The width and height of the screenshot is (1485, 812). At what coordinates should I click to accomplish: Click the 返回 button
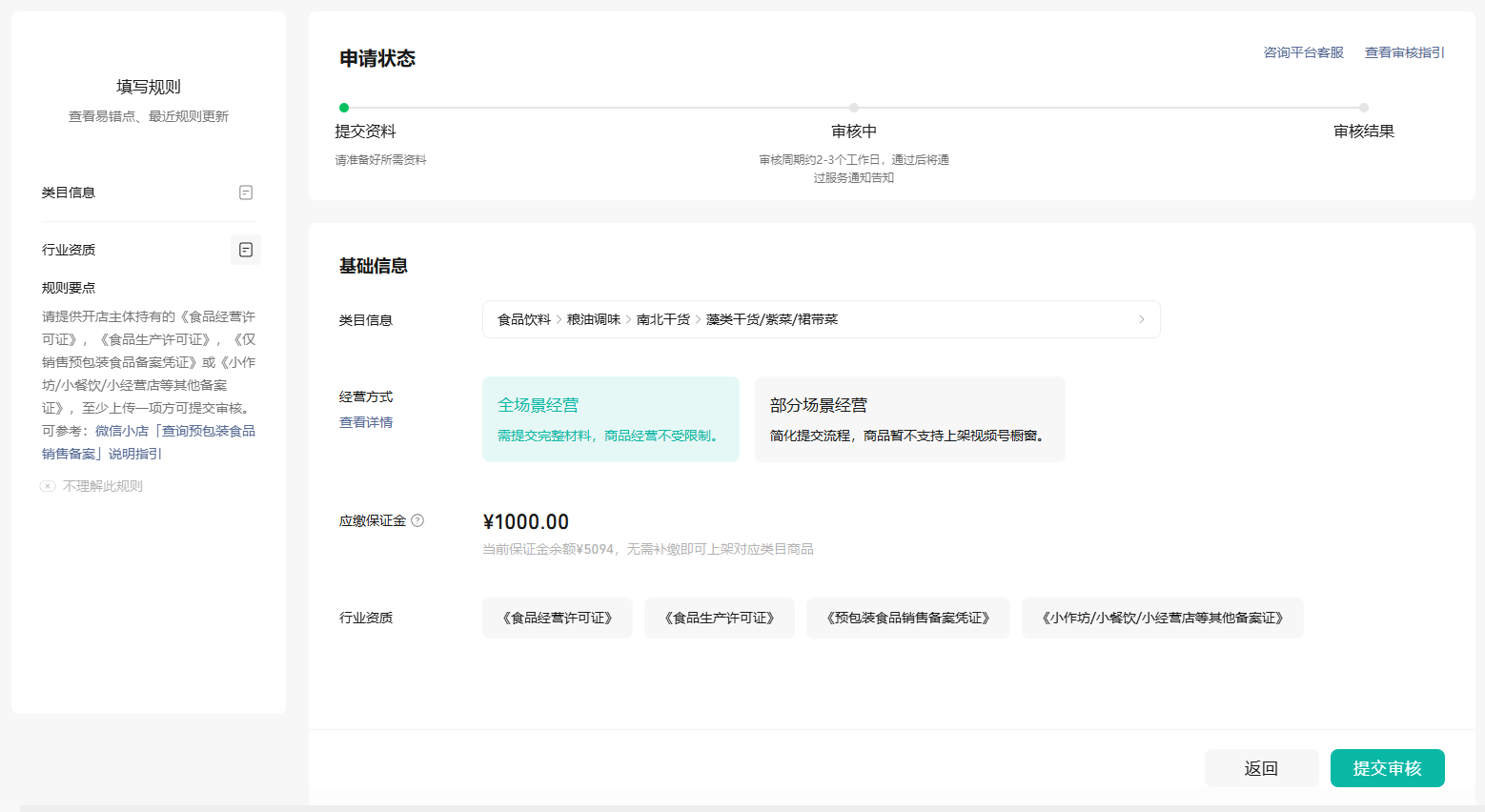(x=1261, y=768)
